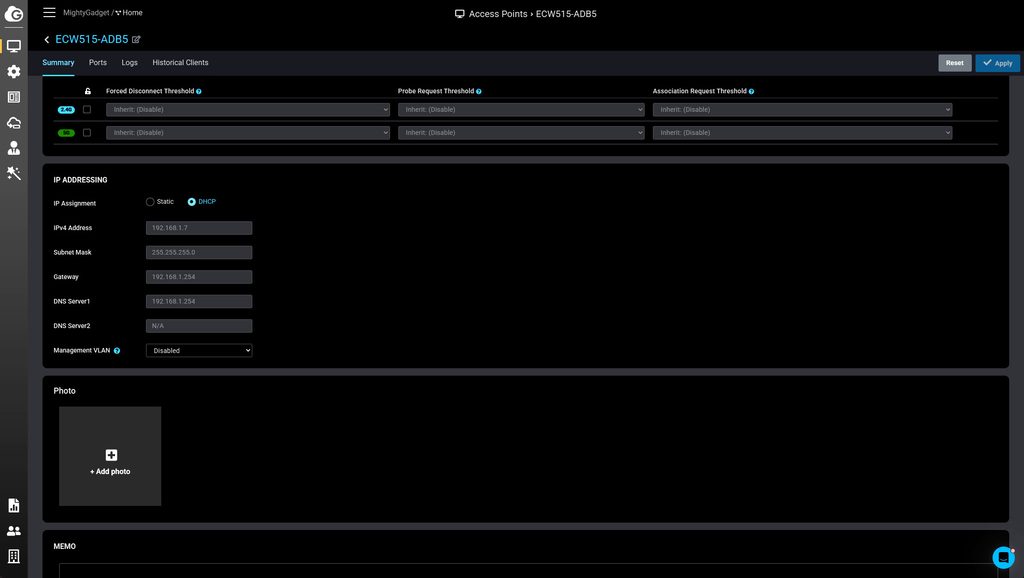
Task: Click the Subnet Mask field
Action: tap(199, 252)
